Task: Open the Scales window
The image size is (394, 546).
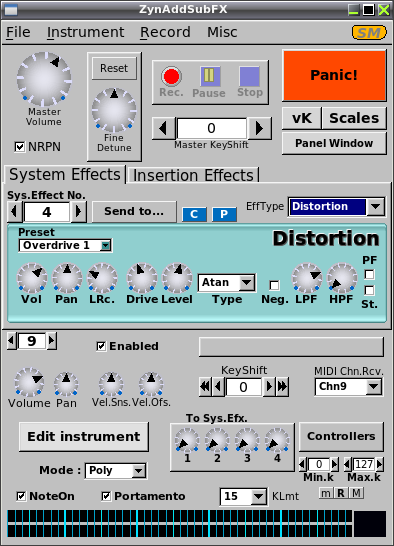Action: coord(354,118)
